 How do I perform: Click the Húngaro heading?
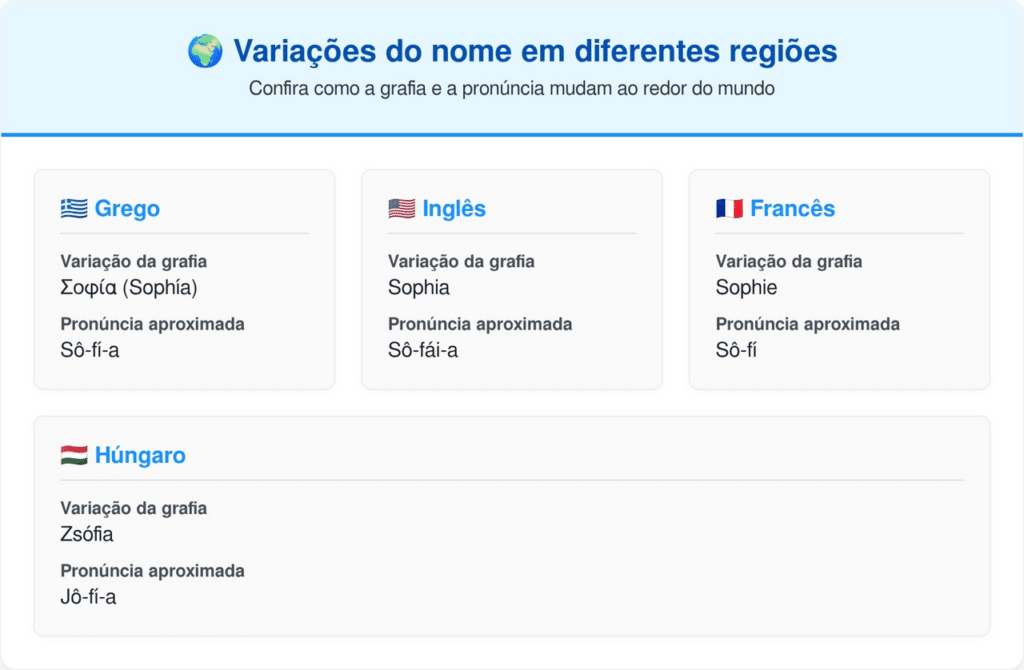(x=140, y=456)
